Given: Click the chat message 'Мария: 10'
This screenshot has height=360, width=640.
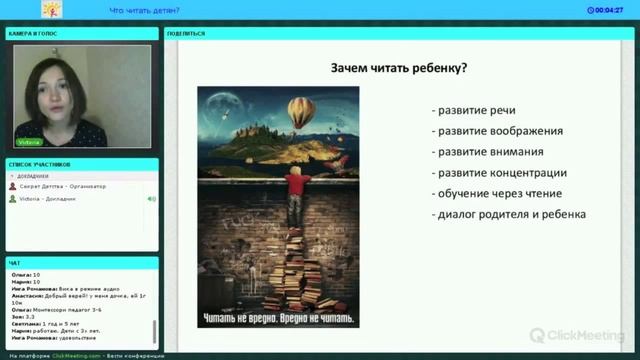Looking at the screenshot, I should click(x=26, y=282).
